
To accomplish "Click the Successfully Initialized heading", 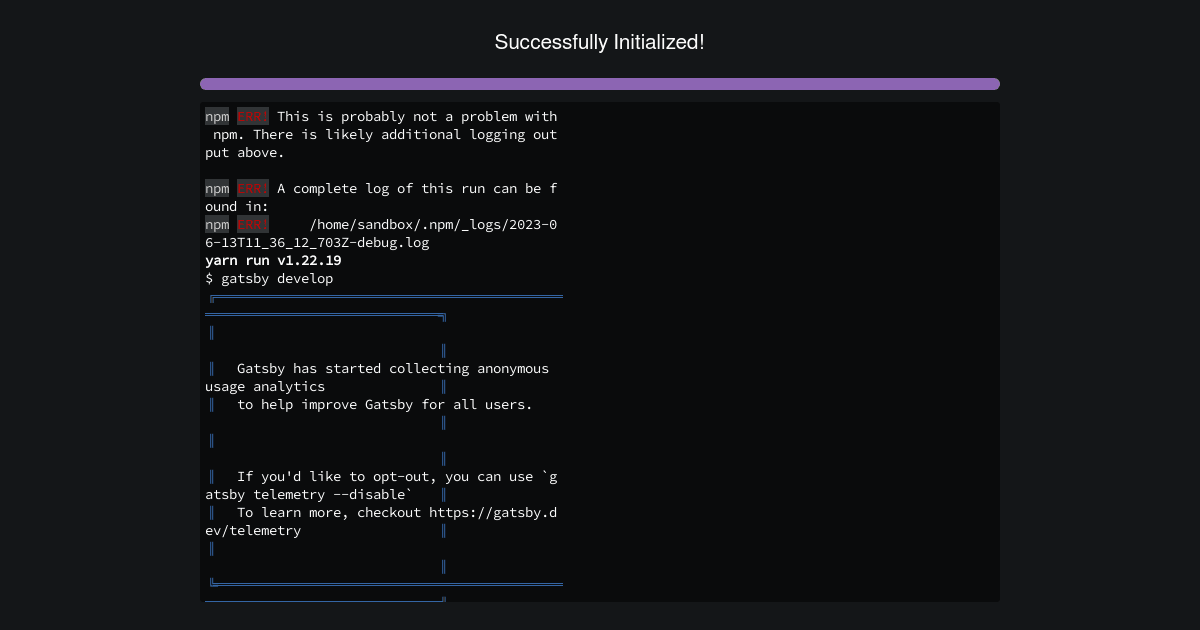I will pos(600,42).
